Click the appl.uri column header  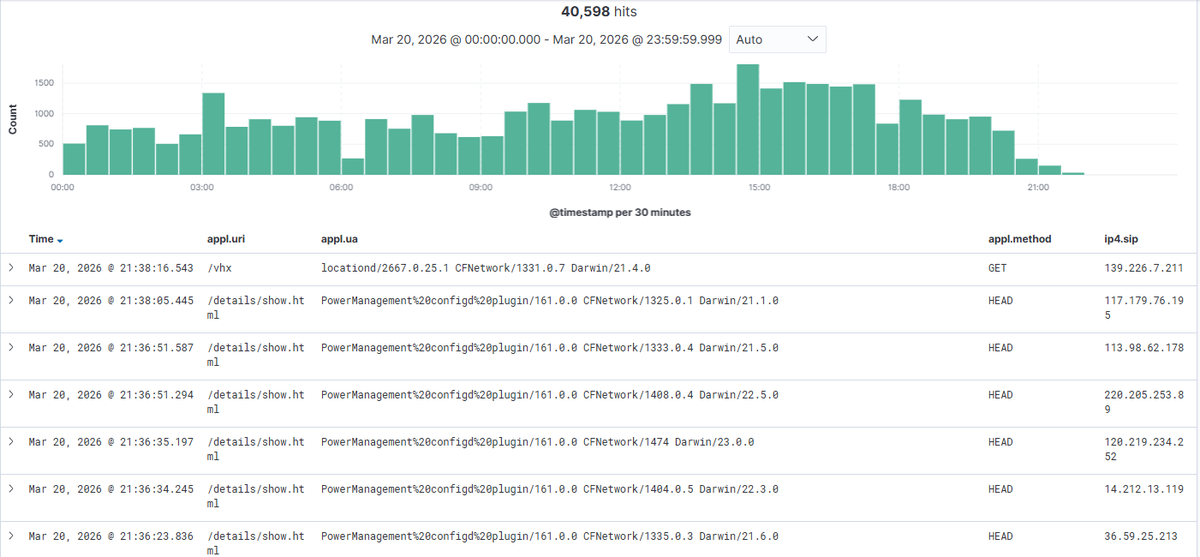[225, 239]
